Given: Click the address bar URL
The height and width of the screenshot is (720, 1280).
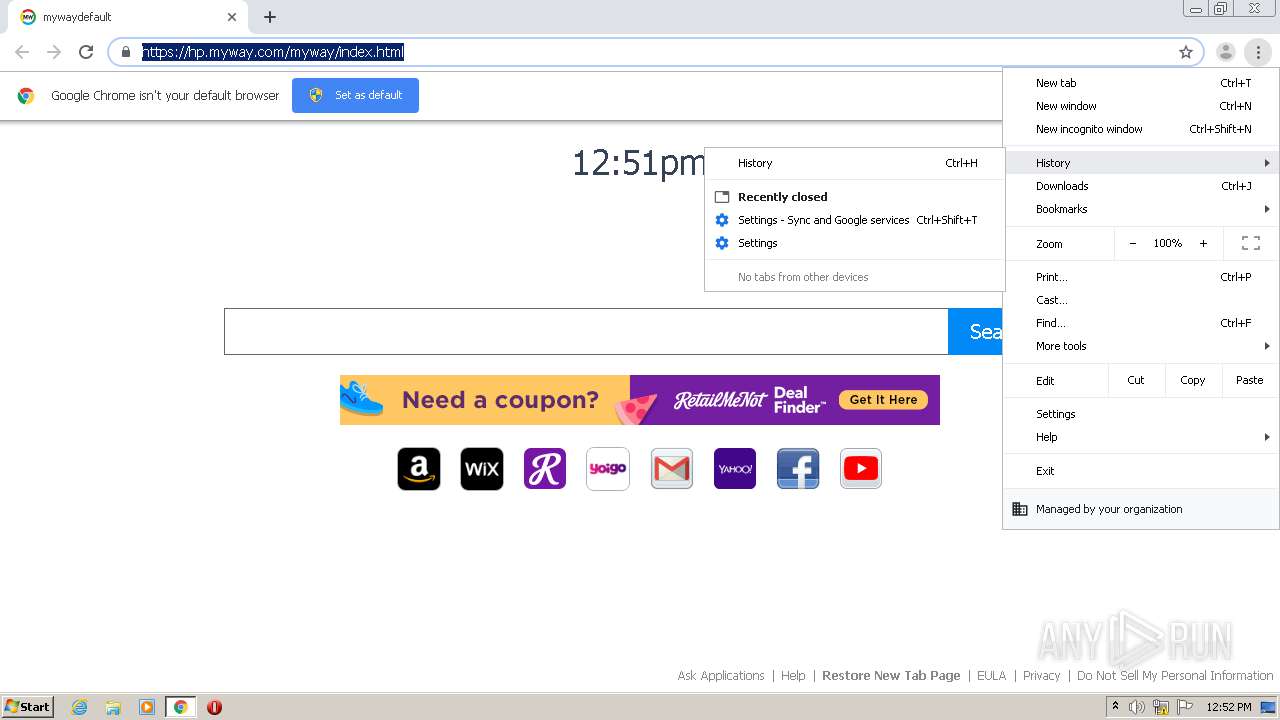Looking at the screenshot, I should pyautogui.click(x=273, y=52).
